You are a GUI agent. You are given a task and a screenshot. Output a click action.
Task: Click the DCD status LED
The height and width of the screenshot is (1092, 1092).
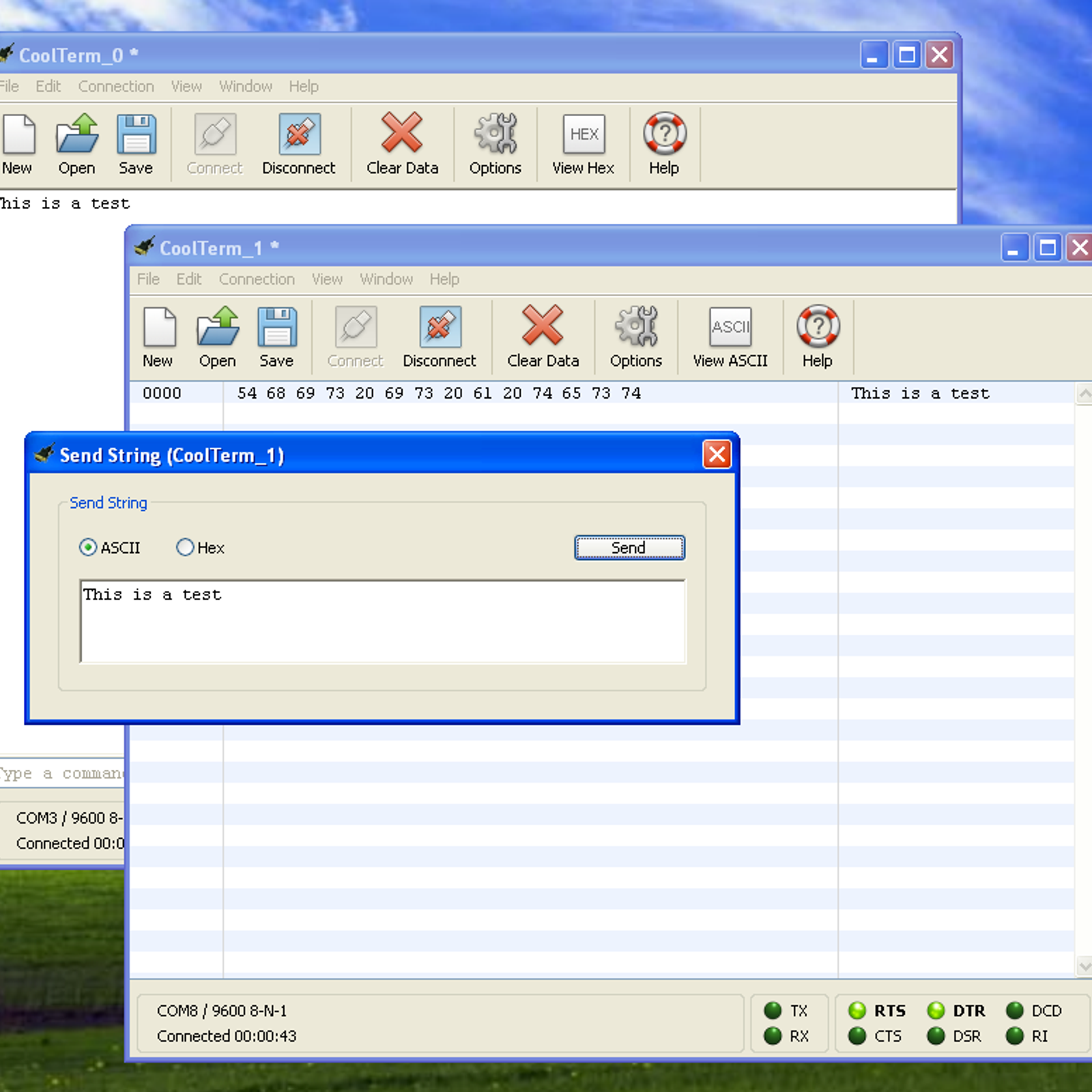pos(1015,1010)
